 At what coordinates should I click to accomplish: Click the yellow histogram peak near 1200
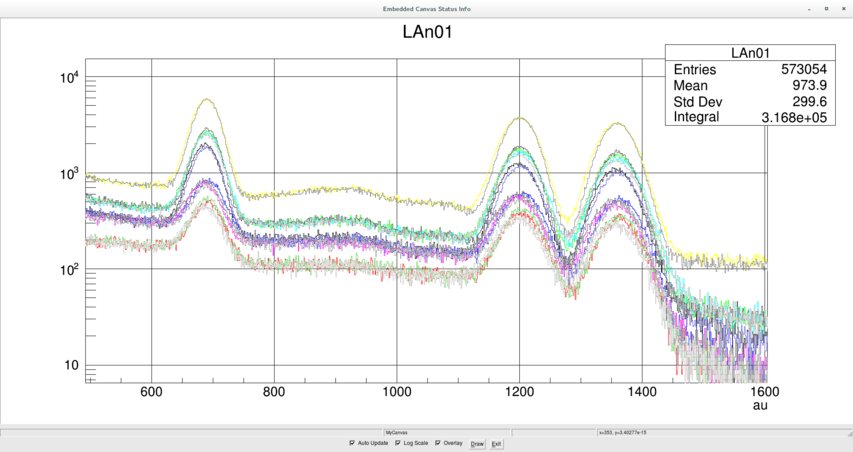(520, 117)
